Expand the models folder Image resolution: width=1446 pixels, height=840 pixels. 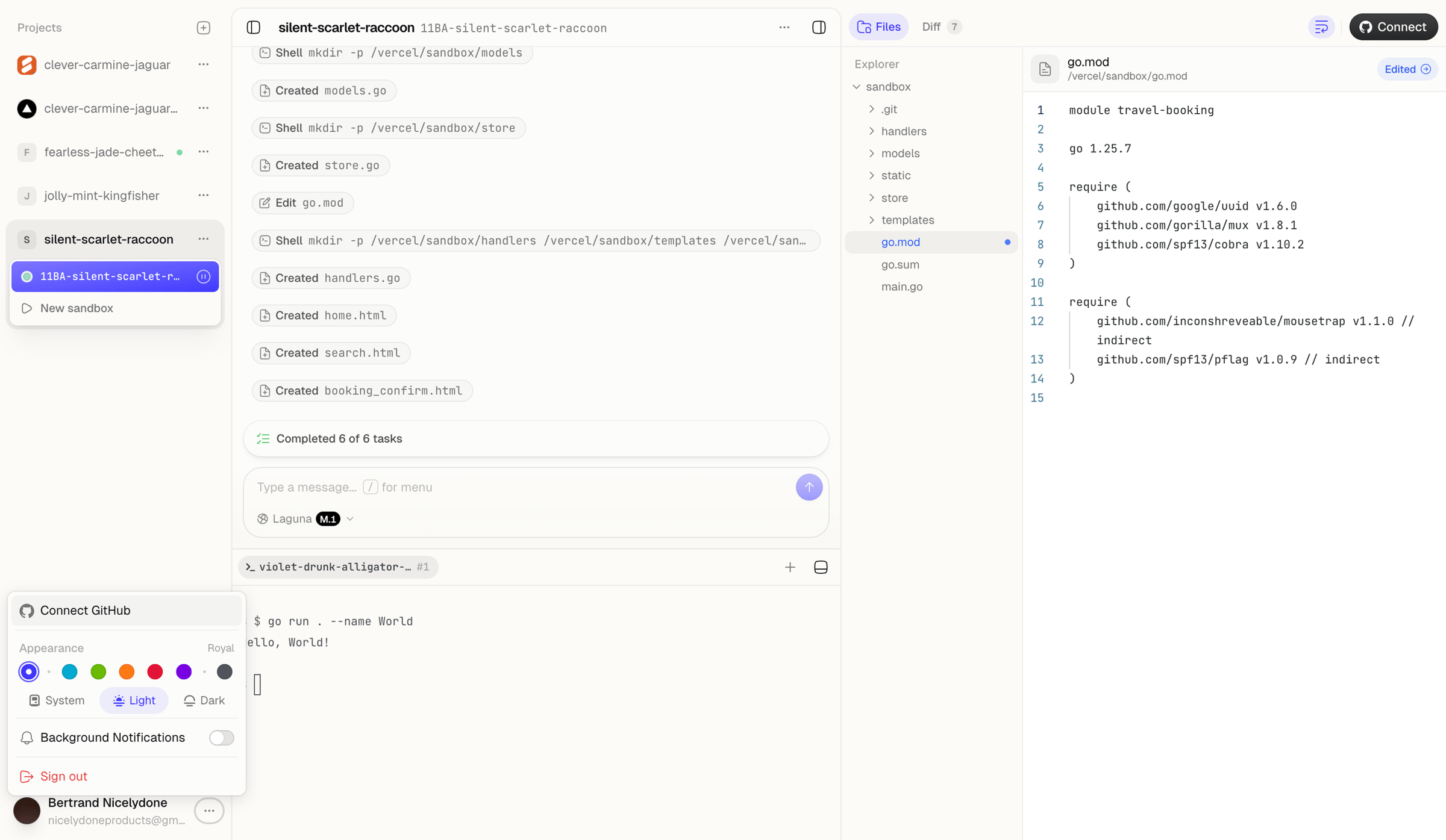[x=871, y=154]
